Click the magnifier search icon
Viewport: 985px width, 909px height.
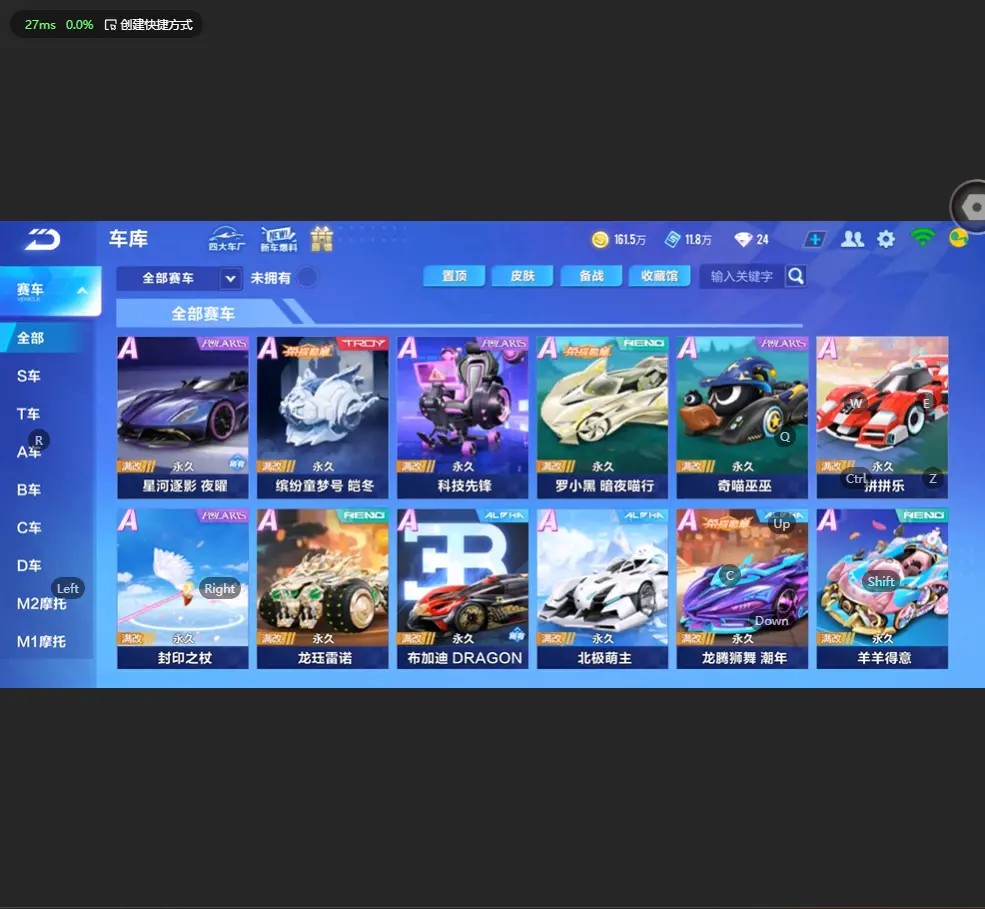pos(796,276)
